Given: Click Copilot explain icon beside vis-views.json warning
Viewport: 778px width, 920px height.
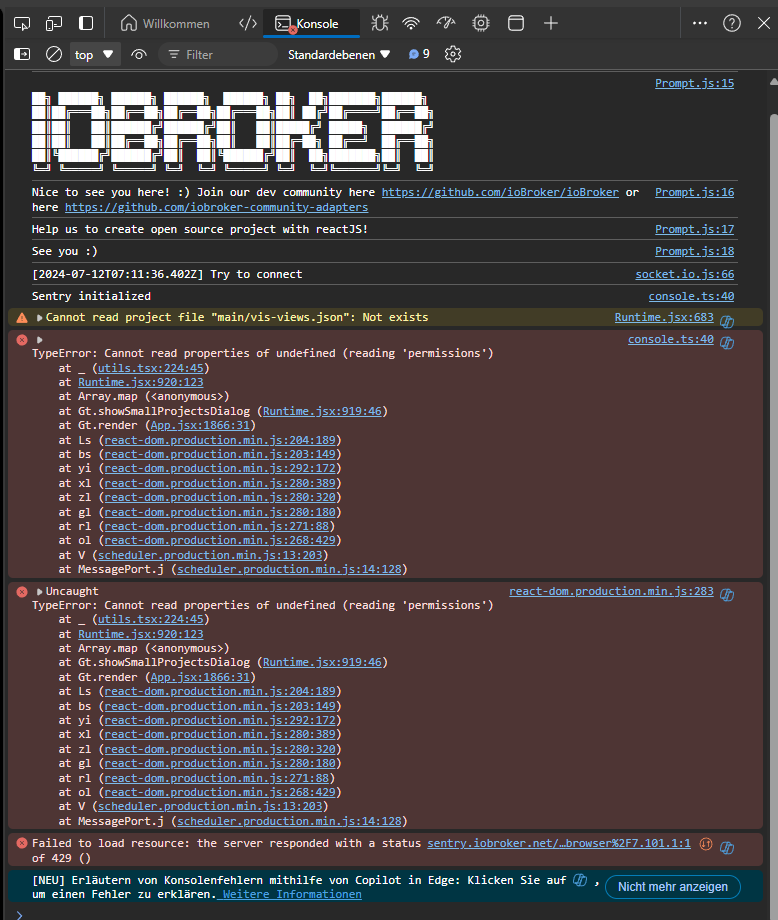Looking at the screenshot, I should [728, 319].
